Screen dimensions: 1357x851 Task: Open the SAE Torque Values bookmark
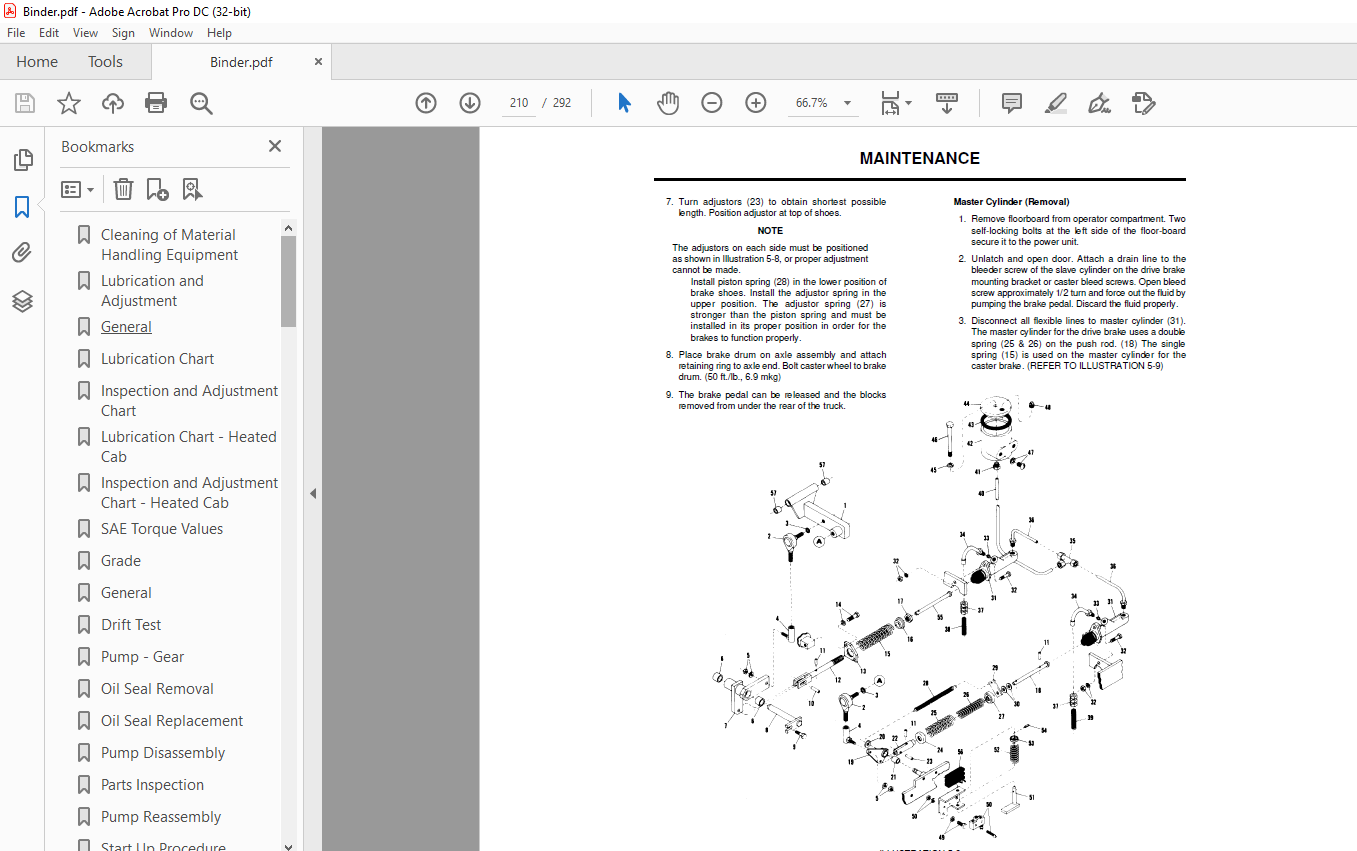pyautogui.click(x=162, y=529)
